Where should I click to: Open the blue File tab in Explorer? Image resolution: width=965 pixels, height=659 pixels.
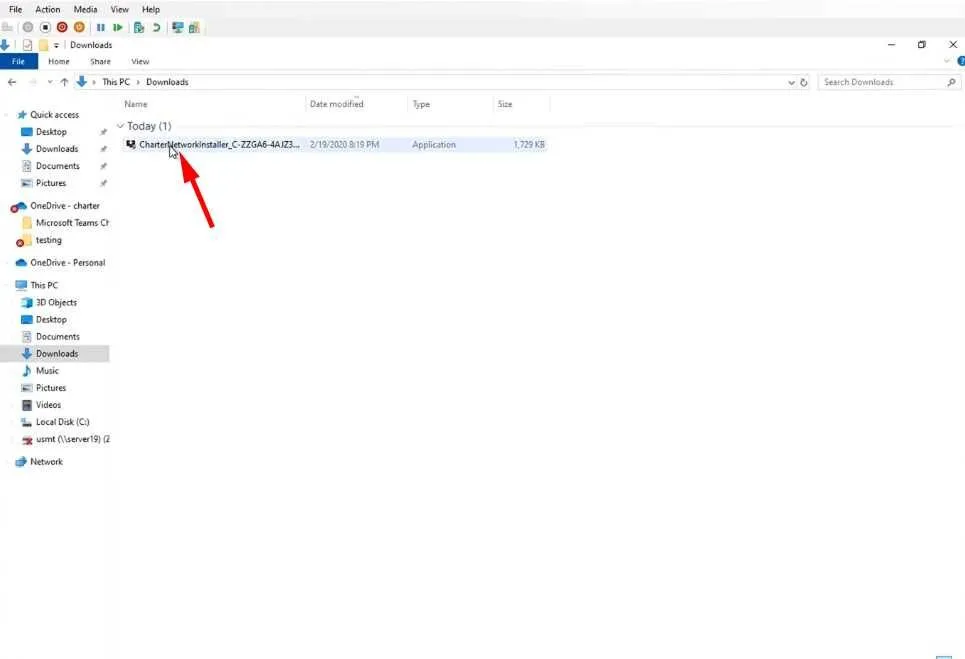click(x=18, y=62)
